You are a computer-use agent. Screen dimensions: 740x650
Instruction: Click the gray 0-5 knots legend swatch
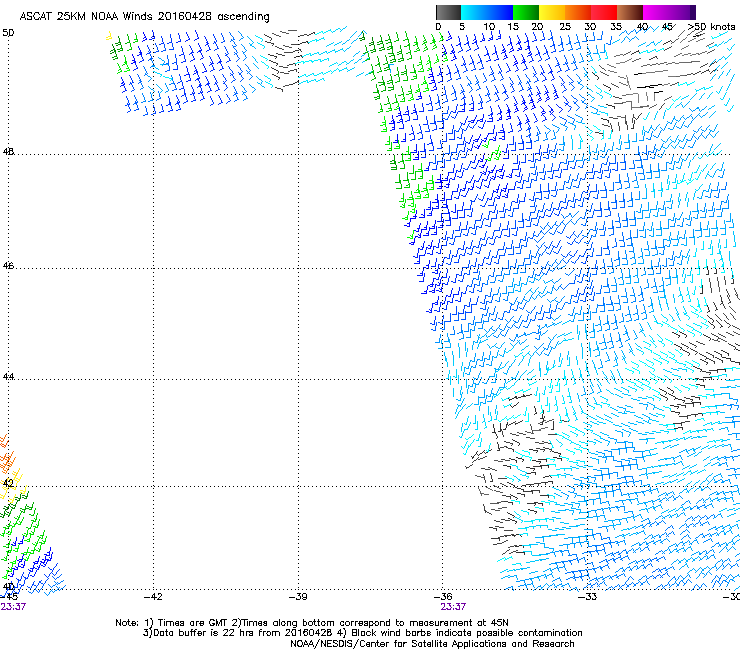pos(448,12)
